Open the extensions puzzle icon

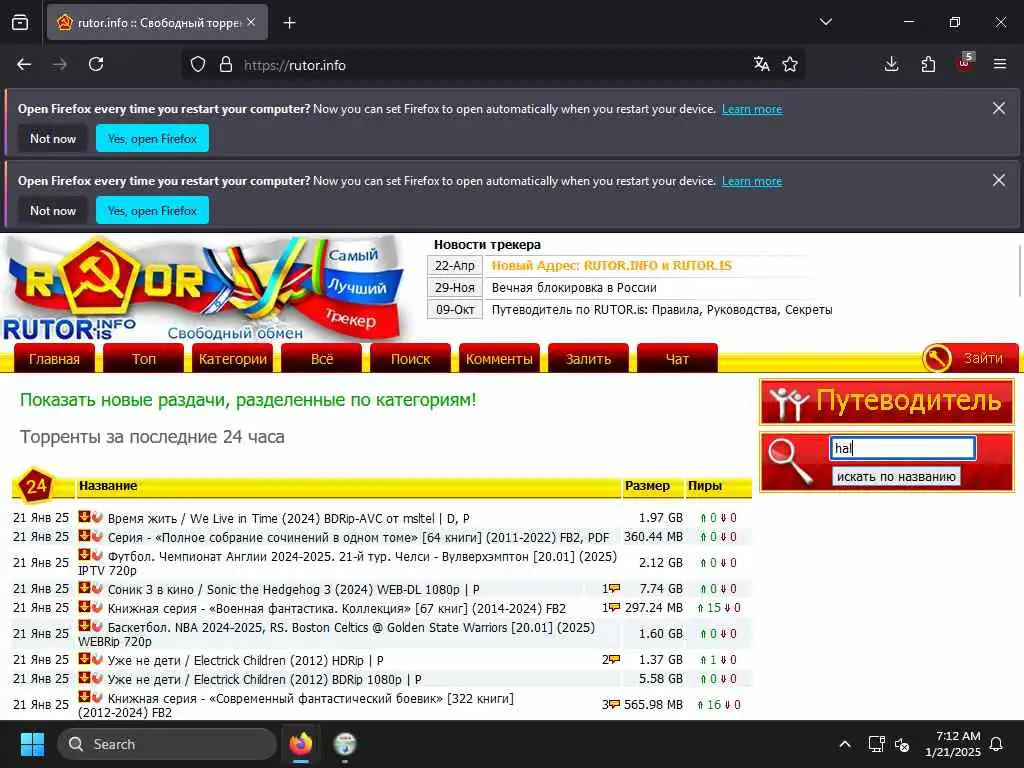click(928, 64)
